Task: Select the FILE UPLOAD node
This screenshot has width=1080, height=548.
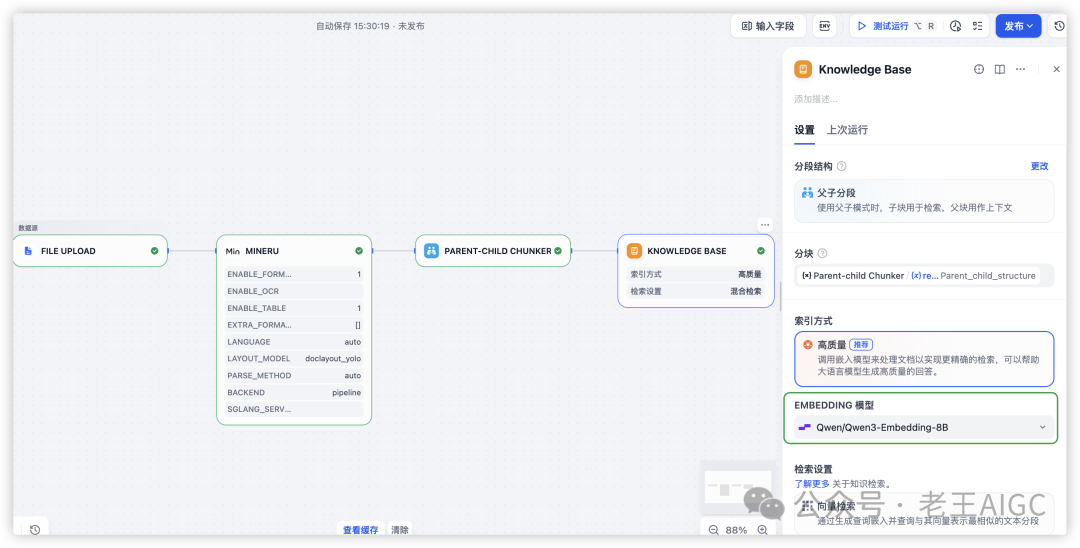Action: point(90,251)
